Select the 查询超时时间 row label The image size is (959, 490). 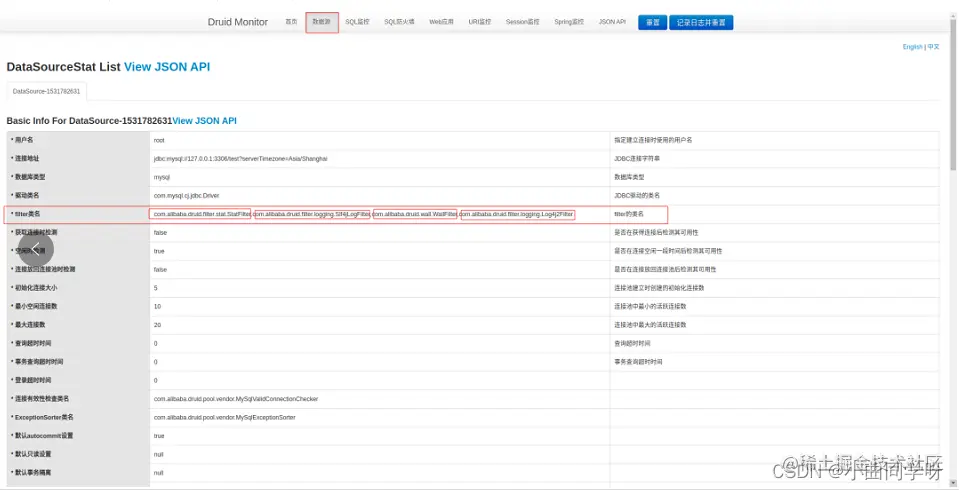(x=33, y=343)
